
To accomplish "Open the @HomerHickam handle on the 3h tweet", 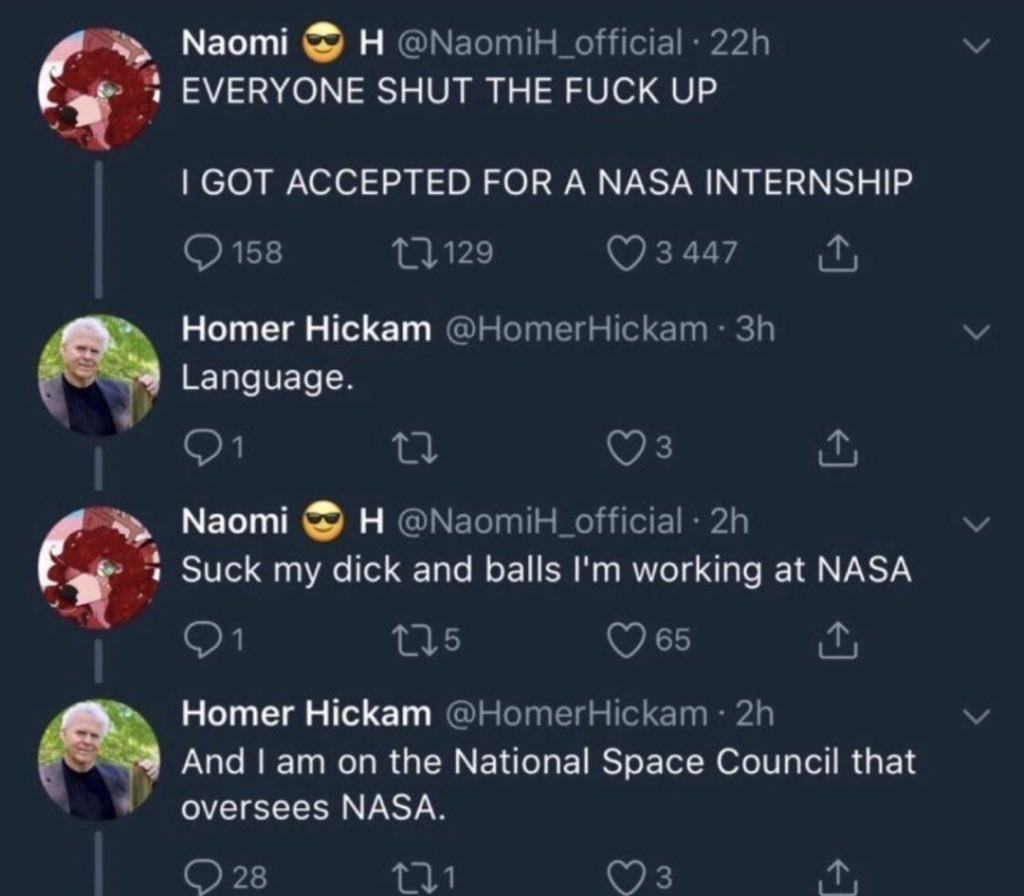I will (x=577, y=329).
